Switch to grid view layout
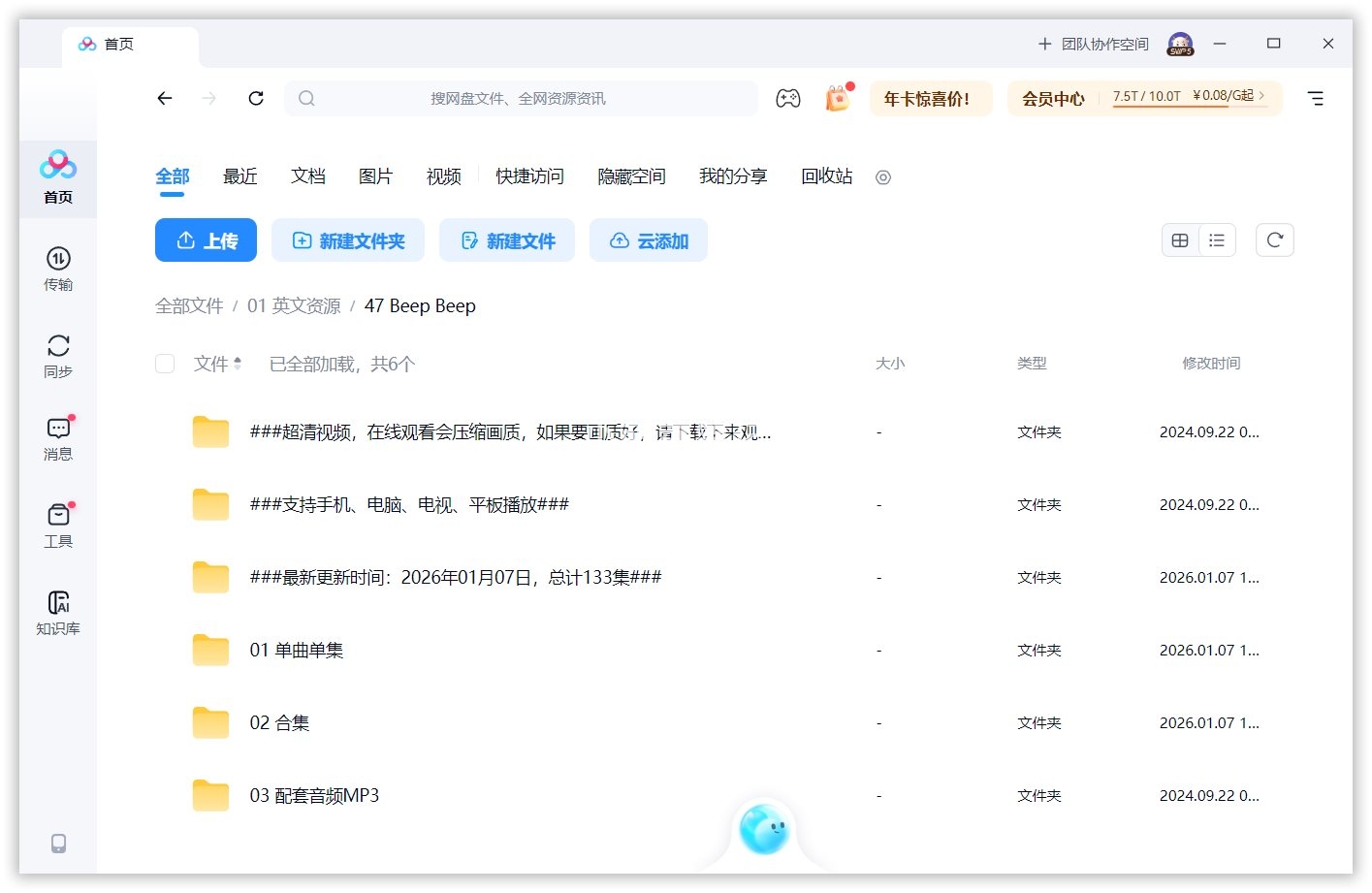This screenshot has height=893, width=1372. point(1180,239)
